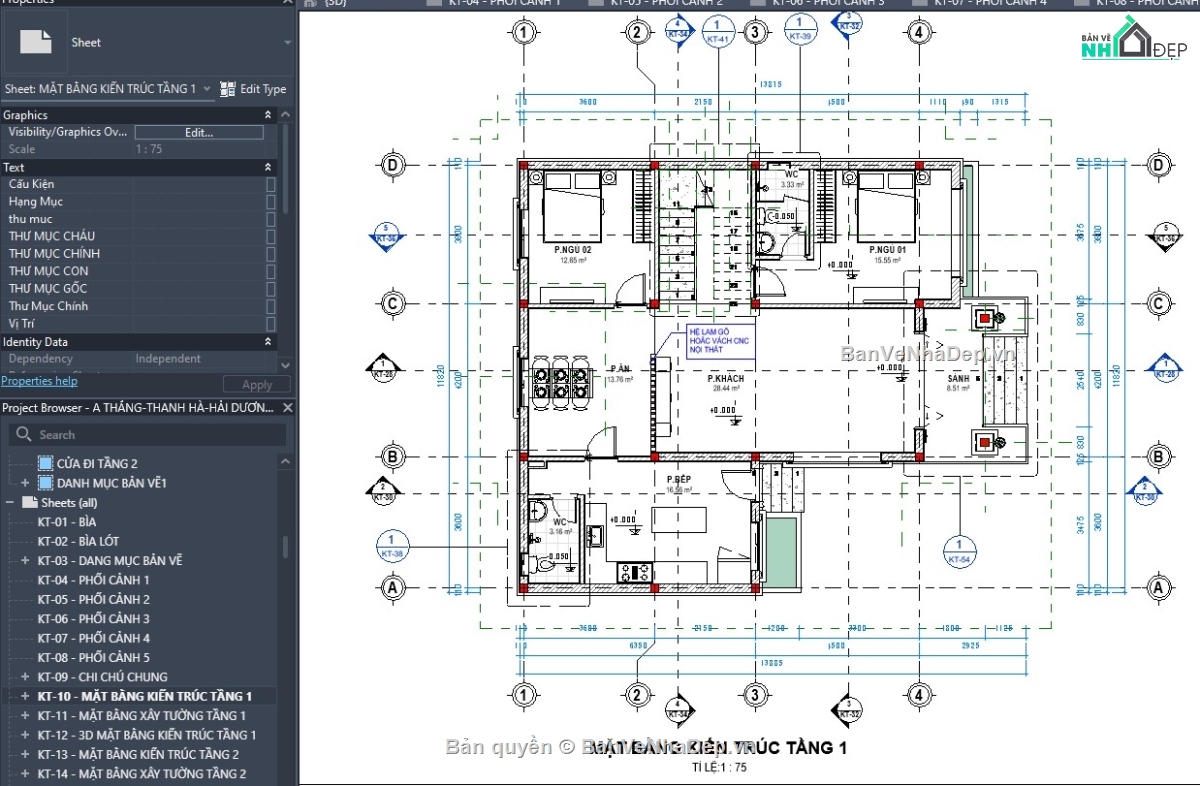
Task: Select the left KT-30 section marker
Action: (384, 490)
